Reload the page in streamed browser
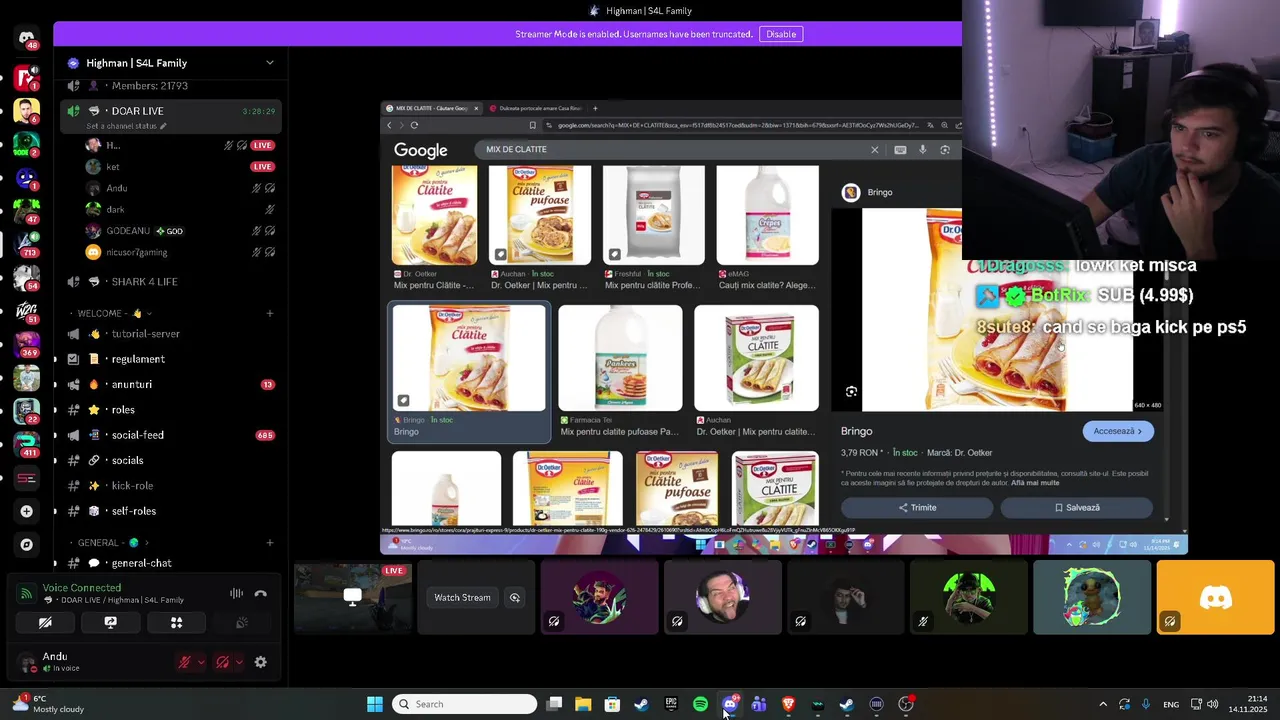 [414, 125]
